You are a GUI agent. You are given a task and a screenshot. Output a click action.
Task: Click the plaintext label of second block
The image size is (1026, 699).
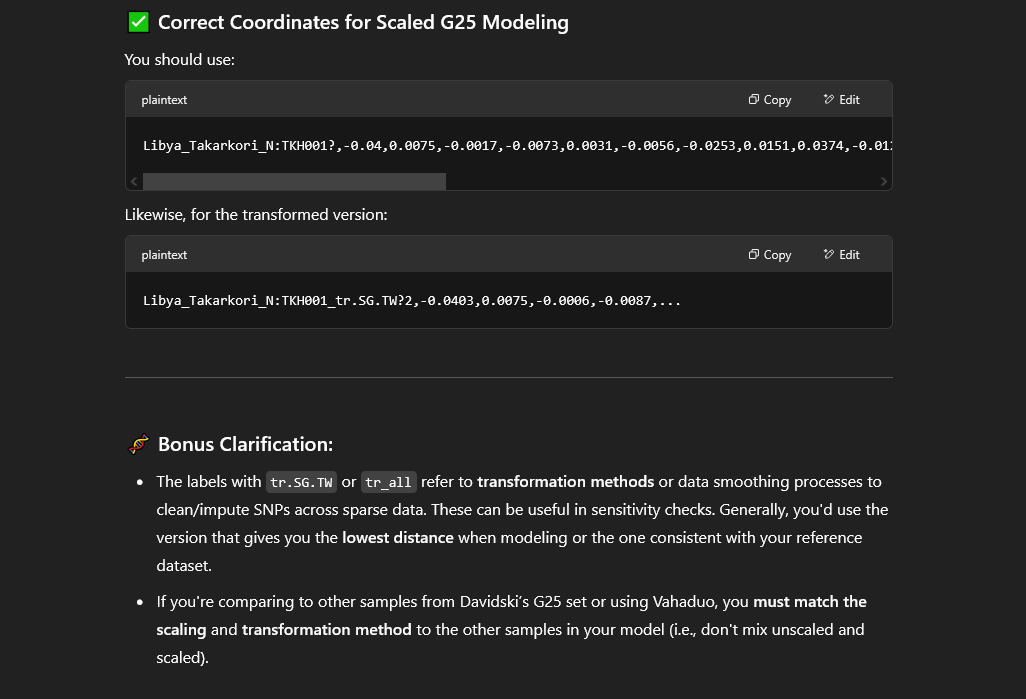tap(164, 255)
